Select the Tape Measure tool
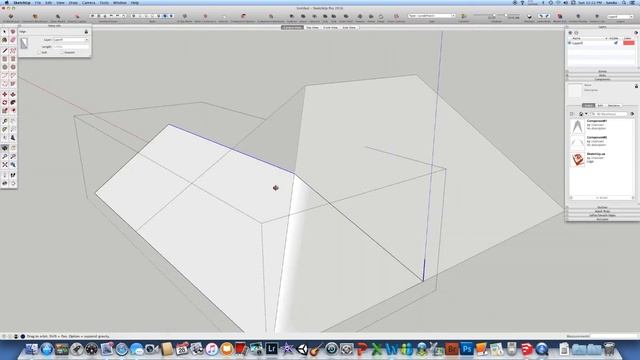Screen dimensions: 640x360 coord(4,121)
